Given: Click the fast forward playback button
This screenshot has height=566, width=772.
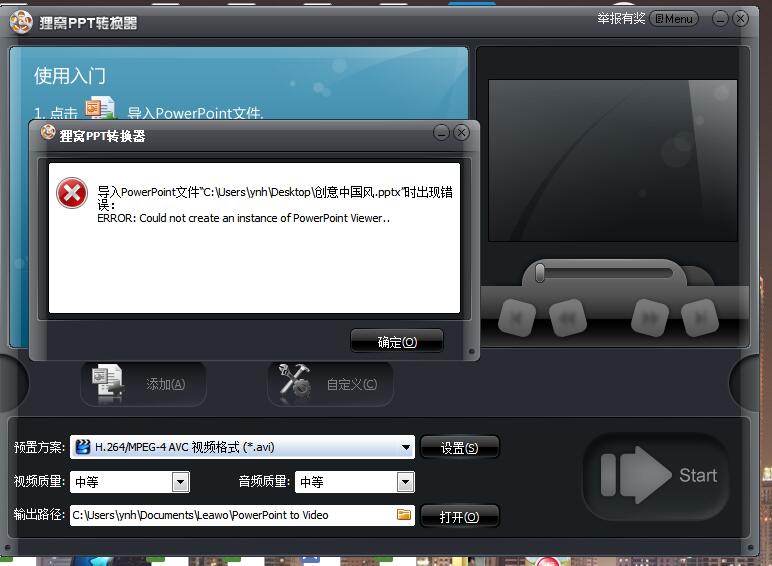Looking at the screenshot, I should click(650, 318).
